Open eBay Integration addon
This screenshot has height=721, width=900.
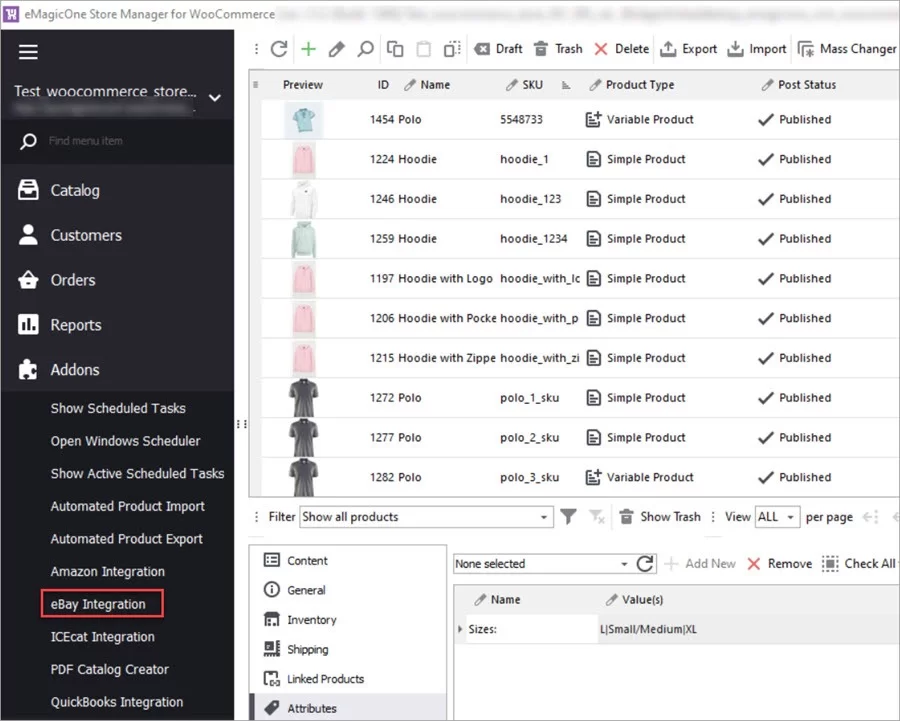coord(98,604)
